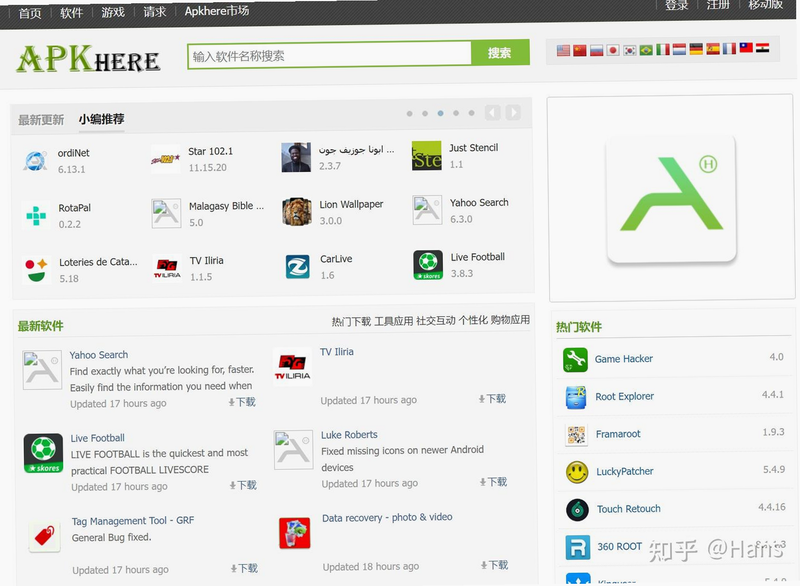Select the France flag language
800x586 pixels.
coord(730,48)
